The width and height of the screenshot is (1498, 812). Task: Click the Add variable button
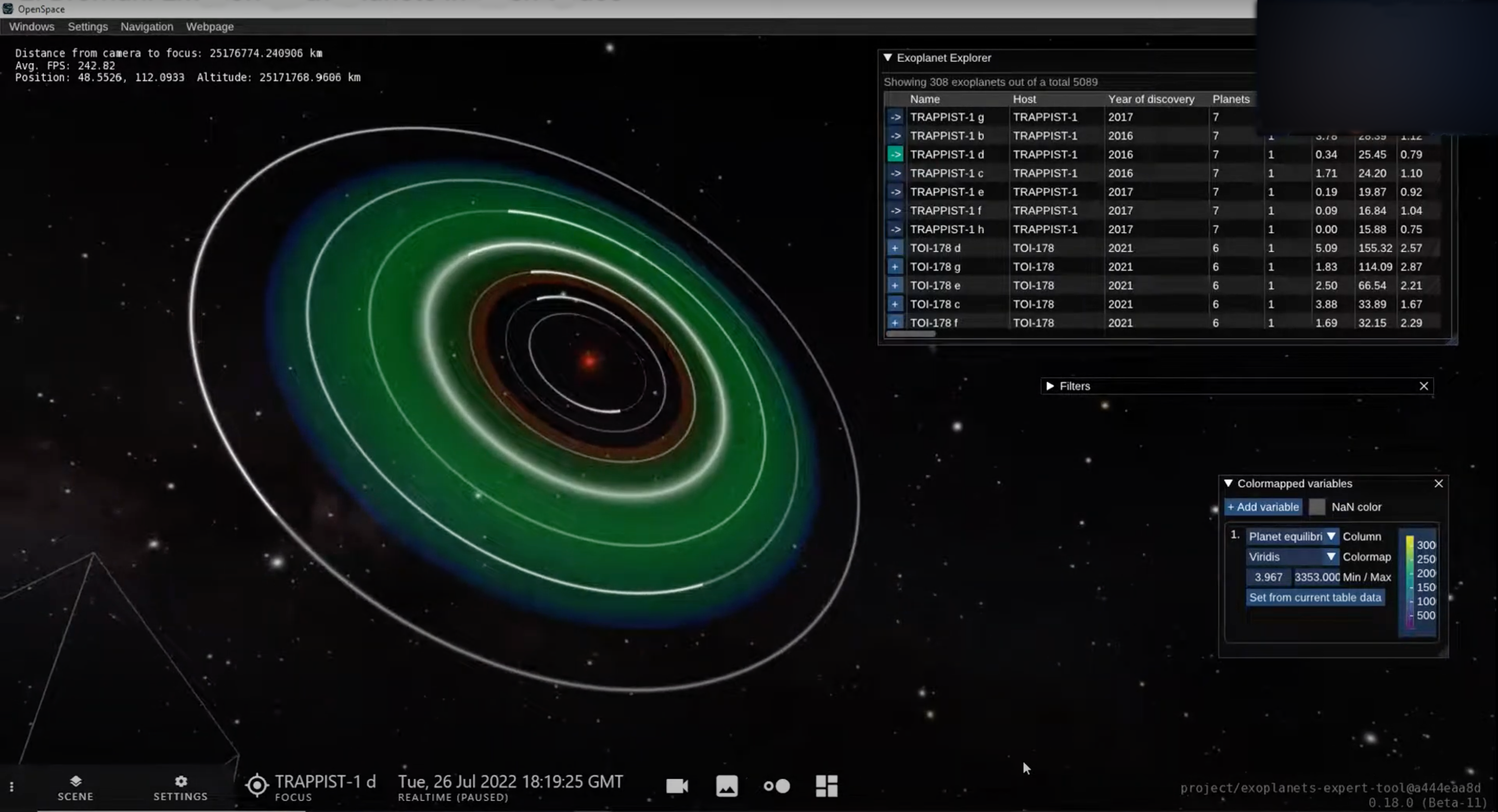(x=1263, y=507)
